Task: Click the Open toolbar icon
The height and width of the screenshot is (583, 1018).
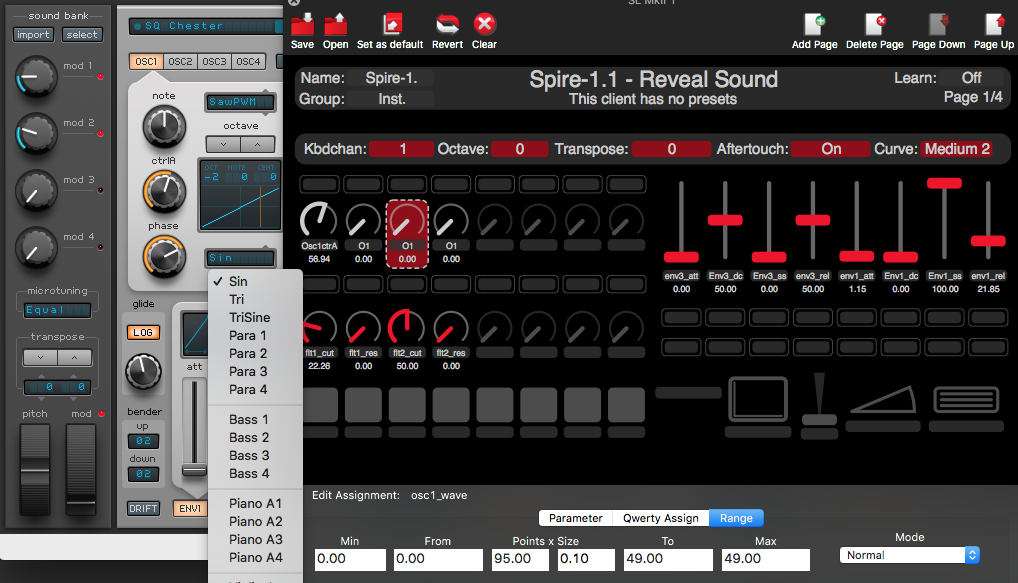Action: tap(336, 24)
